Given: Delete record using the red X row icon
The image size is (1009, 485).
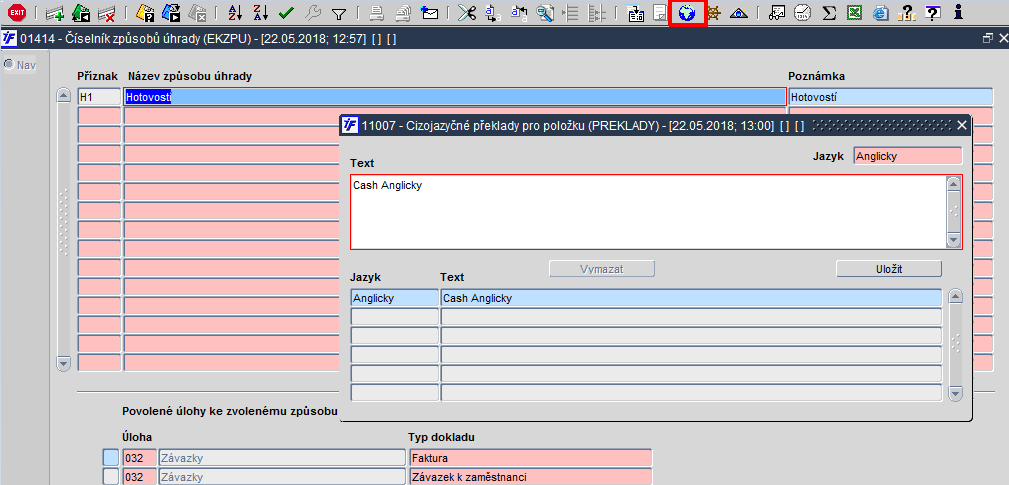Looking at the screenshot, I should click(106, 13).
